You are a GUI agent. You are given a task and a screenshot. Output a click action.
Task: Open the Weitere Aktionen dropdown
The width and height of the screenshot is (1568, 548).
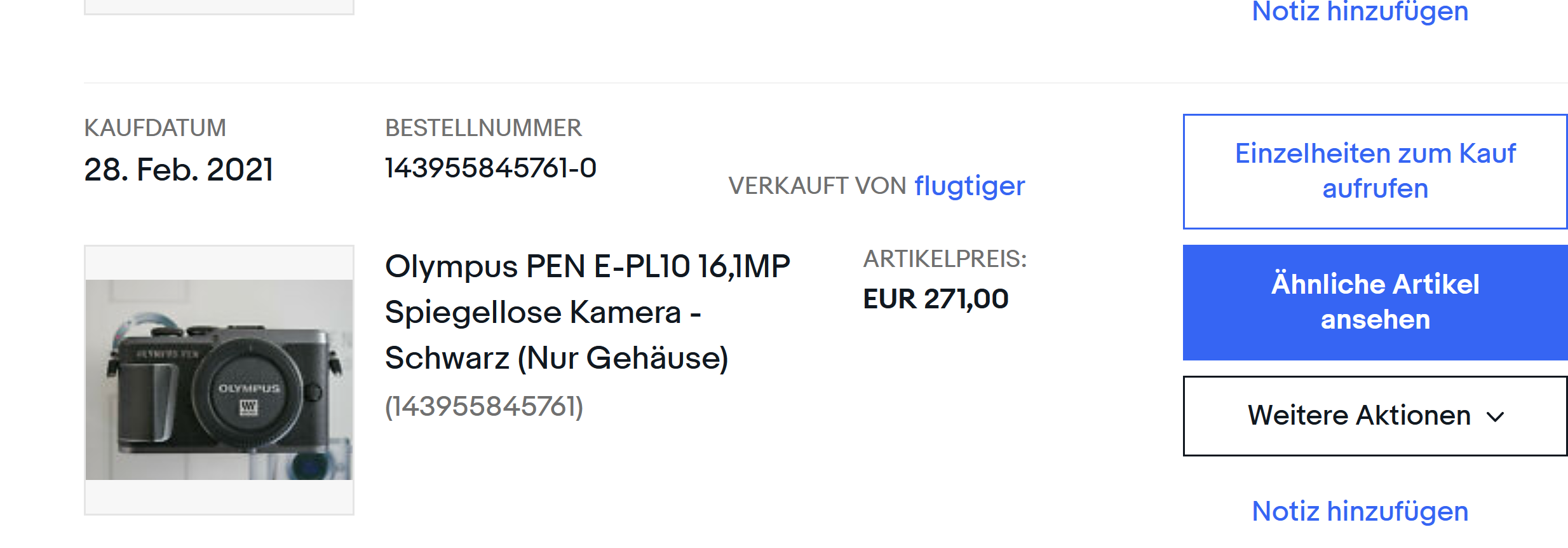(x=1375, y=416)
